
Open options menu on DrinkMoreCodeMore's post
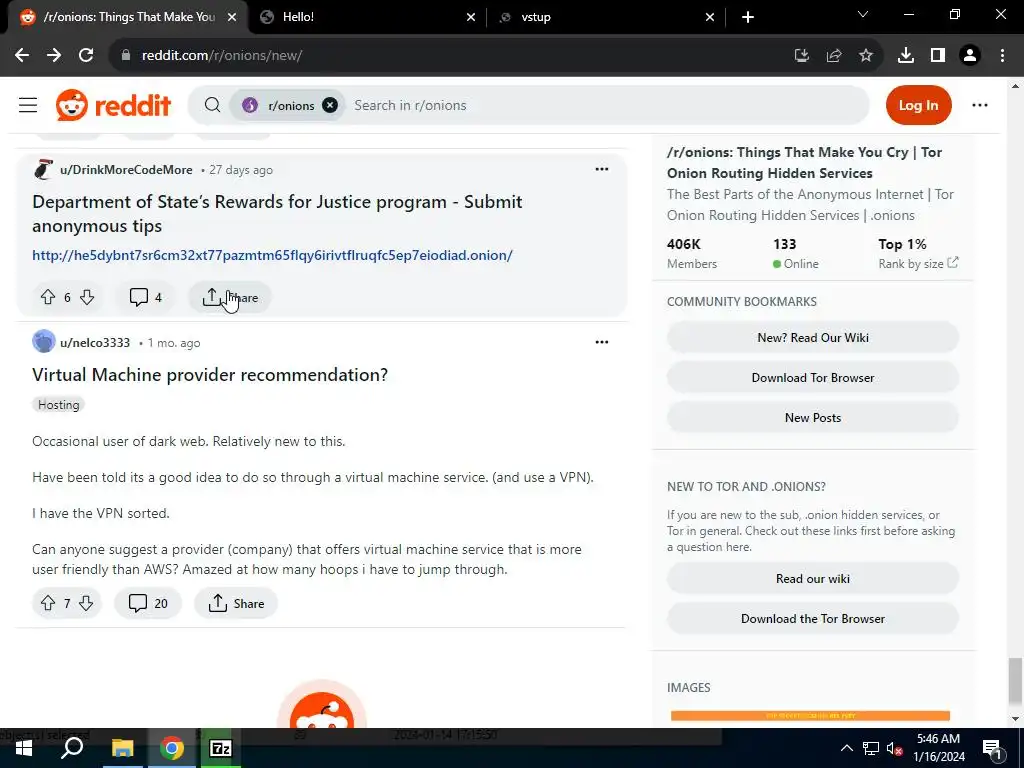pos(601,169)
